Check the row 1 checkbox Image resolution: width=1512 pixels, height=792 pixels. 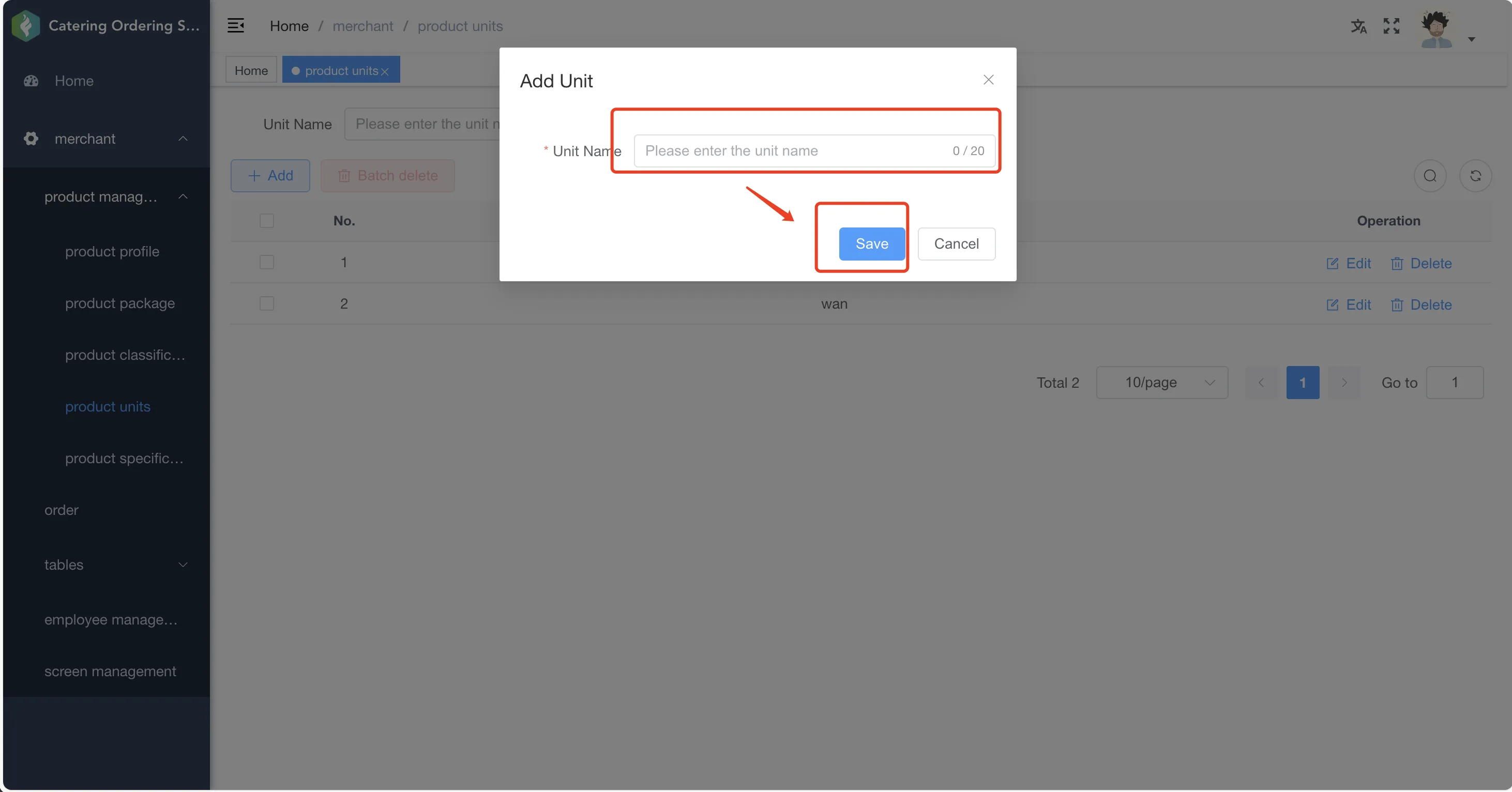pos(266,262)
